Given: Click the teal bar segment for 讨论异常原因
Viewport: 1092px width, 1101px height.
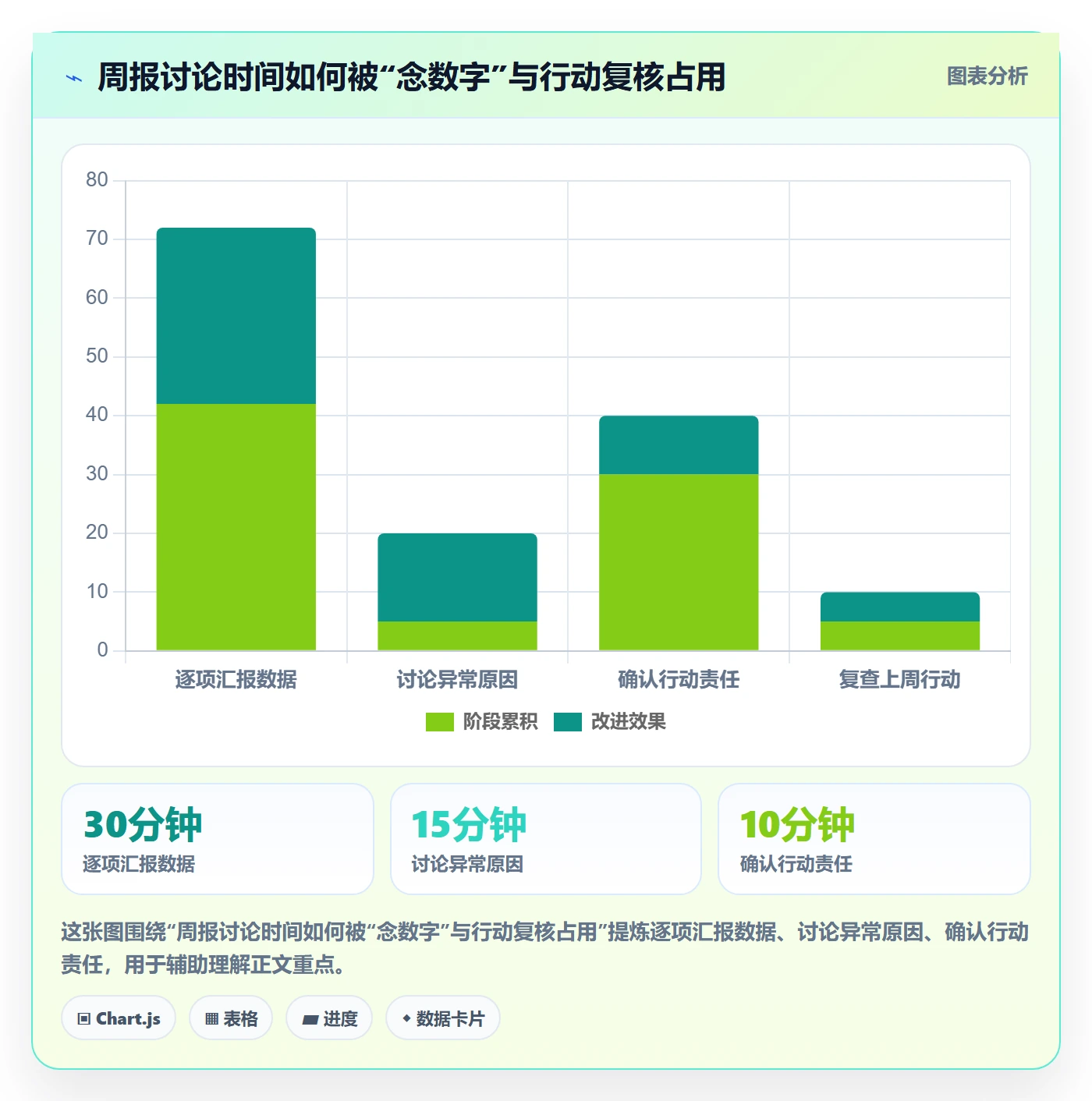Looking at the screenshot, I should [x=457, y=577].
